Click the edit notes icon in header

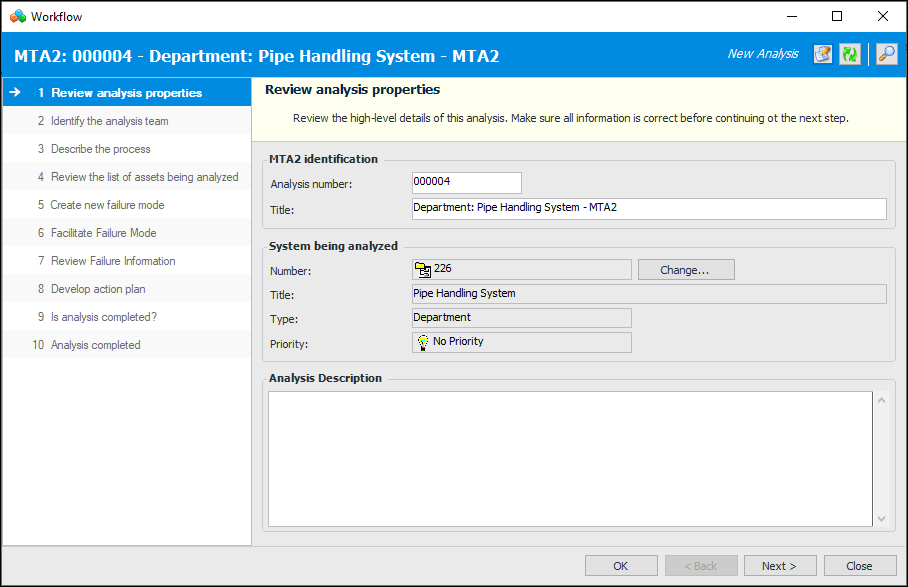[x=822, y=54]
